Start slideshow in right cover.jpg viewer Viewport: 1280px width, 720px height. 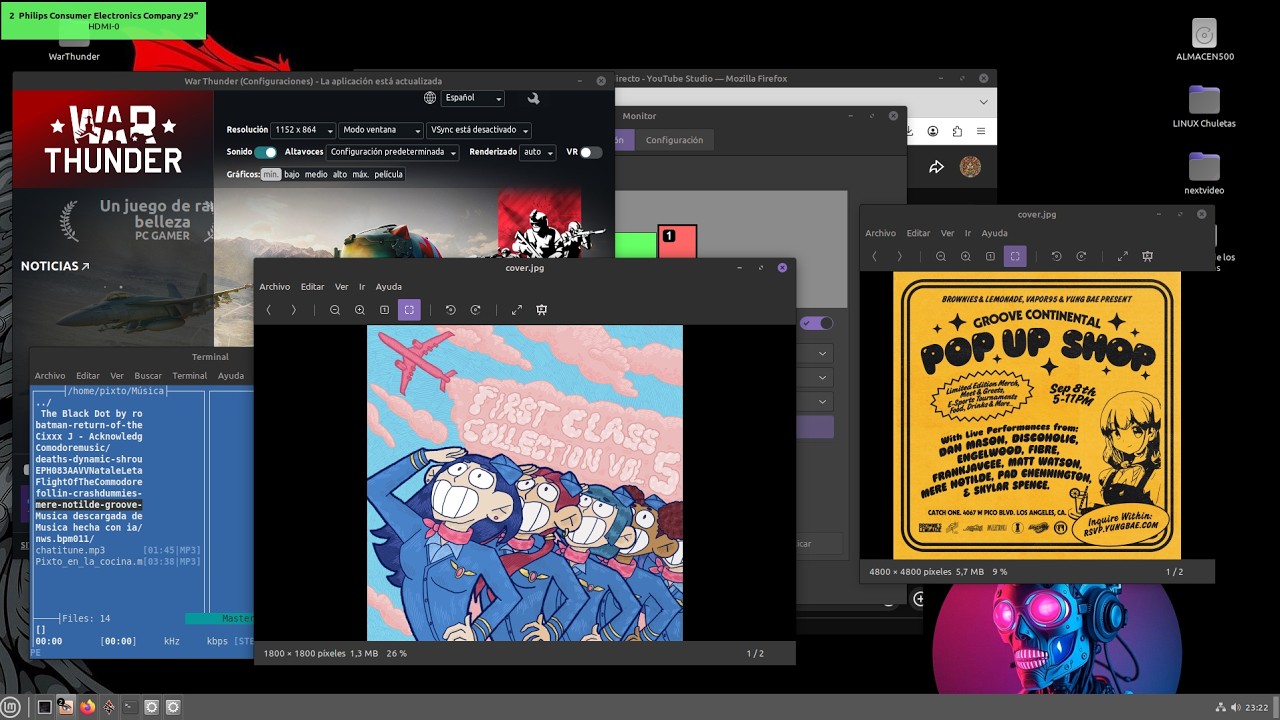pyautogui.click(x=1148, y=256)
